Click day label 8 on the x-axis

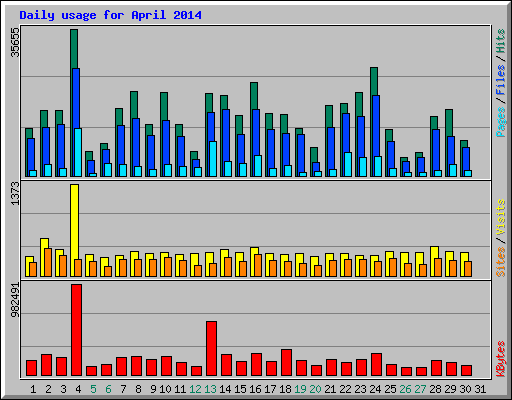(138, 389)
